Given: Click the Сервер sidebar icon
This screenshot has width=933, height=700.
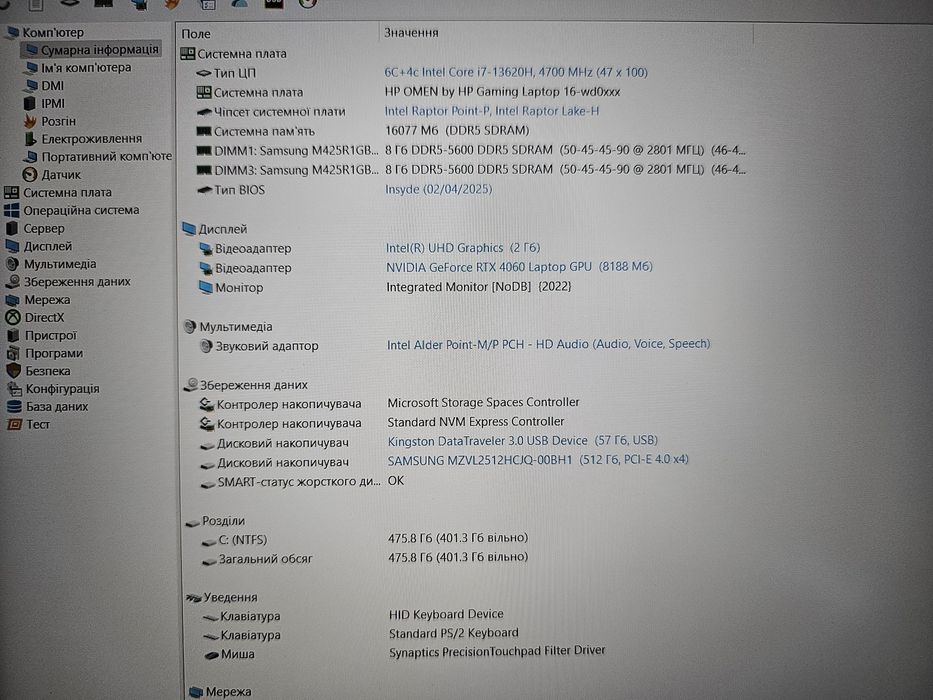Looking at the screenshot, I should [x=12, y=229].
